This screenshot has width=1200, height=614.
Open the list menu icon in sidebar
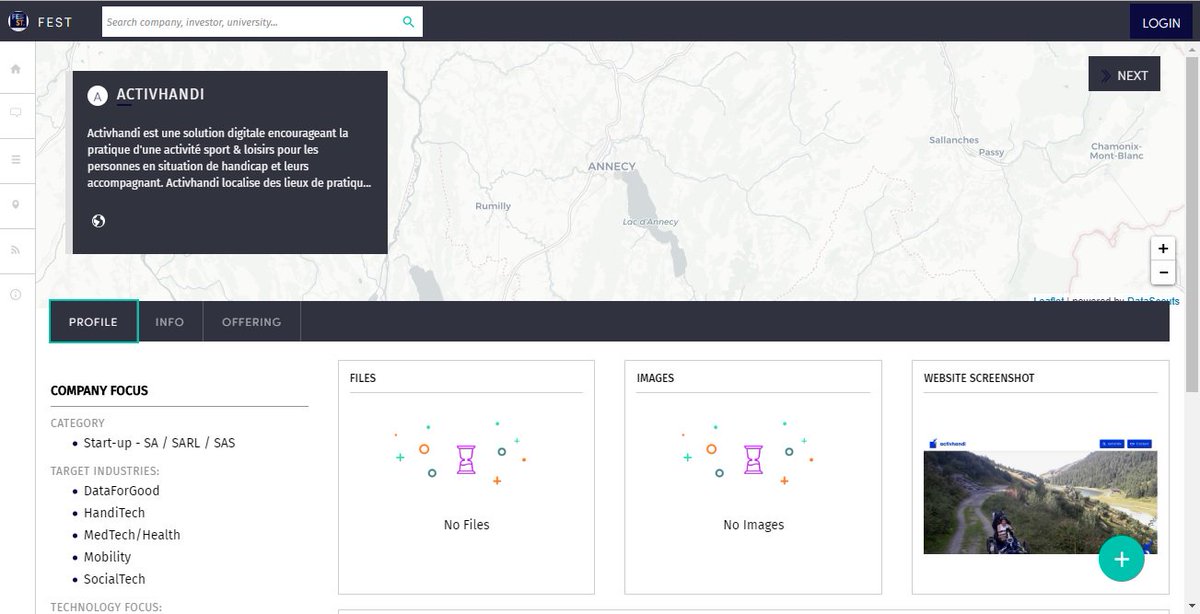(15, 159)
